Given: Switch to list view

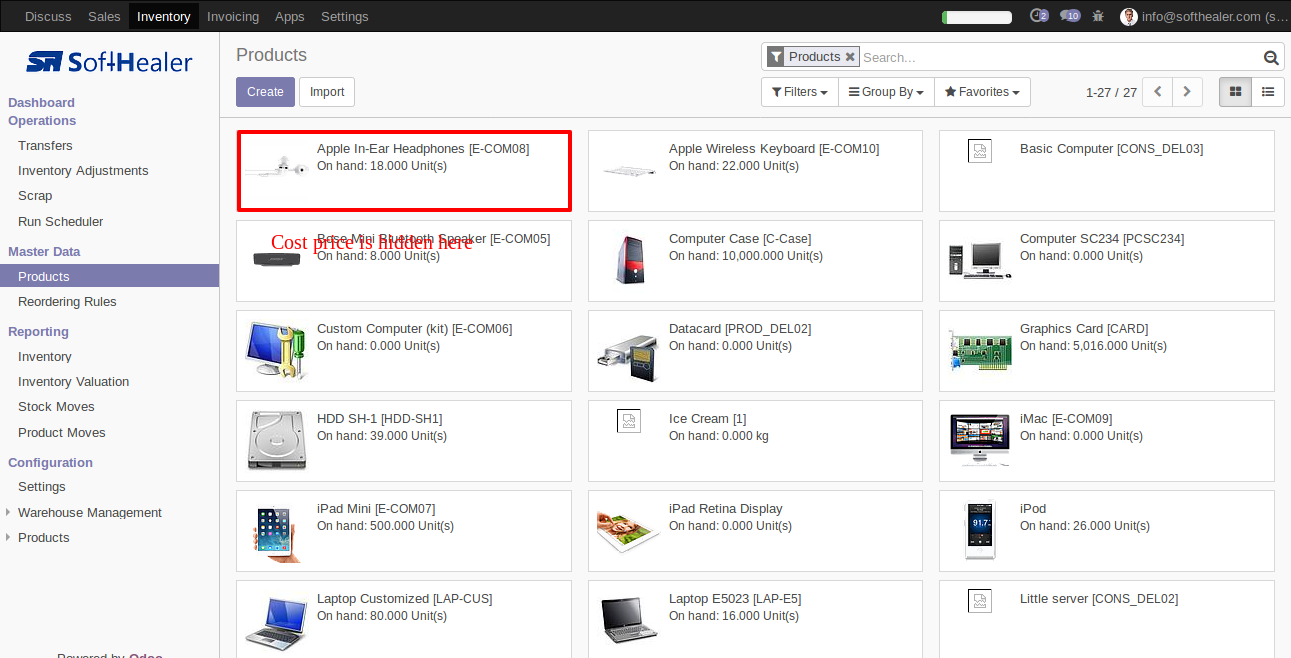Looking at the screenshot, I should pos(1268,92).
